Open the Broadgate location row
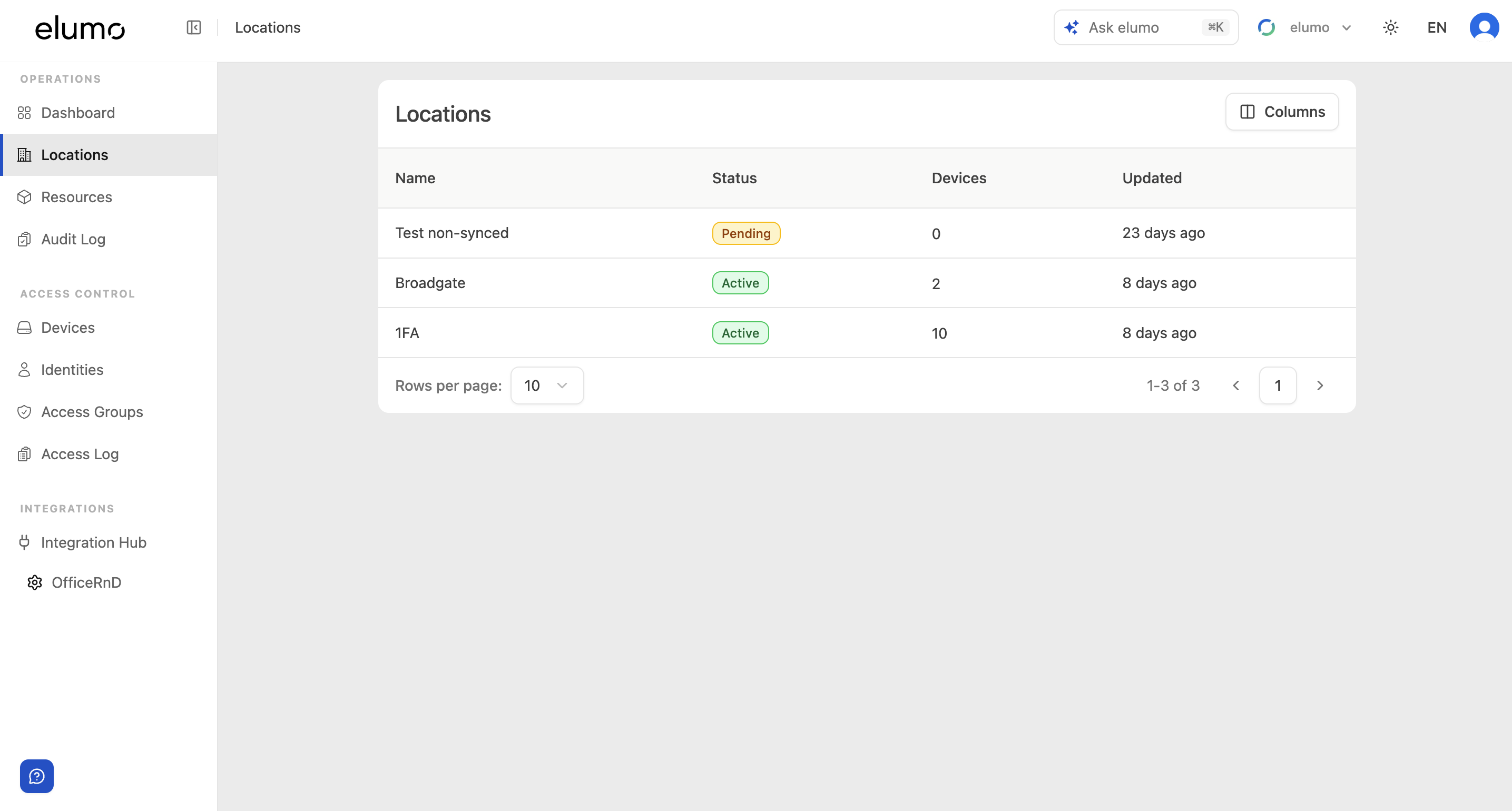The width and height of the screenshot is (1512, 811). 867,283
